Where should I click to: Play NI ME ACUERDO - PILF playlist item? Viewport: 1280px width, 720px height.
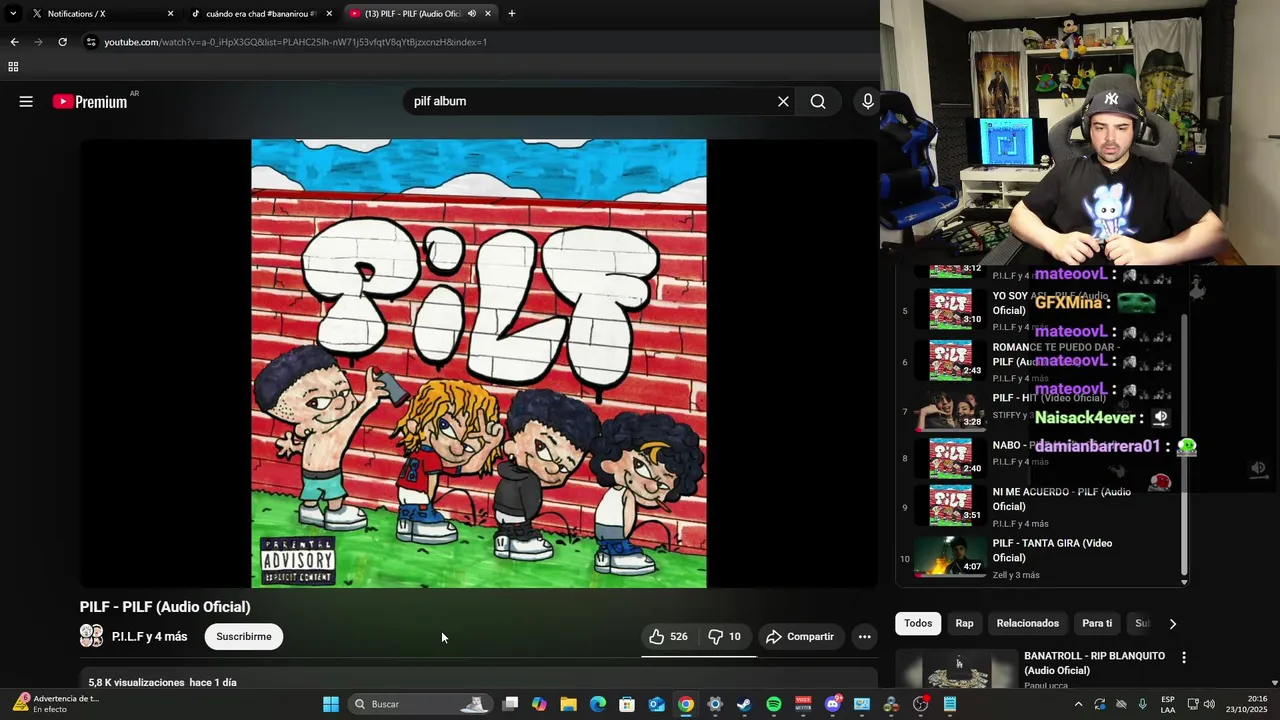pyautogui.click(x=1040, y=506)
